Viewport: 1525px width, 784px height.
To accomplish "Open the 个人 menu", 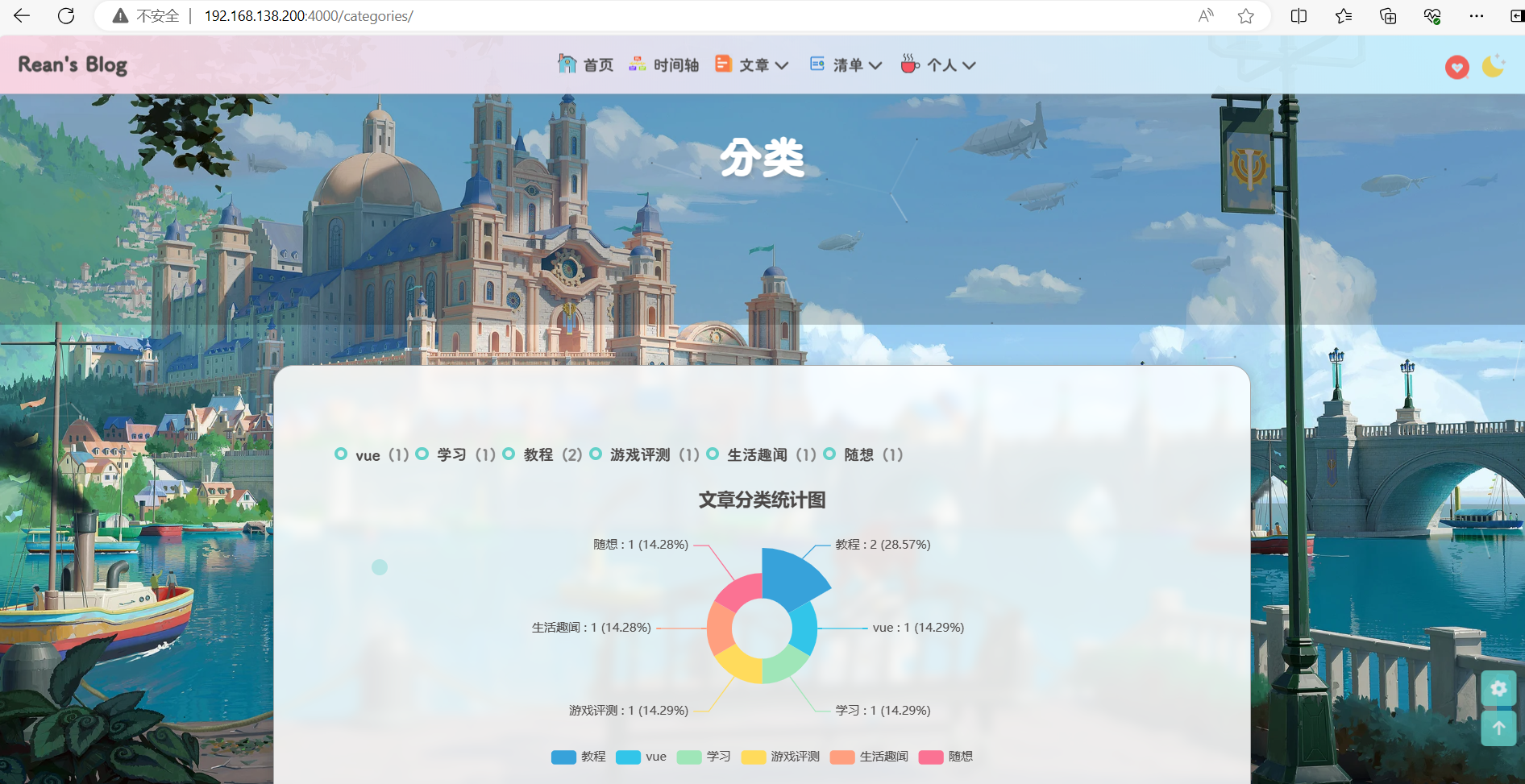I will (941, 65).
